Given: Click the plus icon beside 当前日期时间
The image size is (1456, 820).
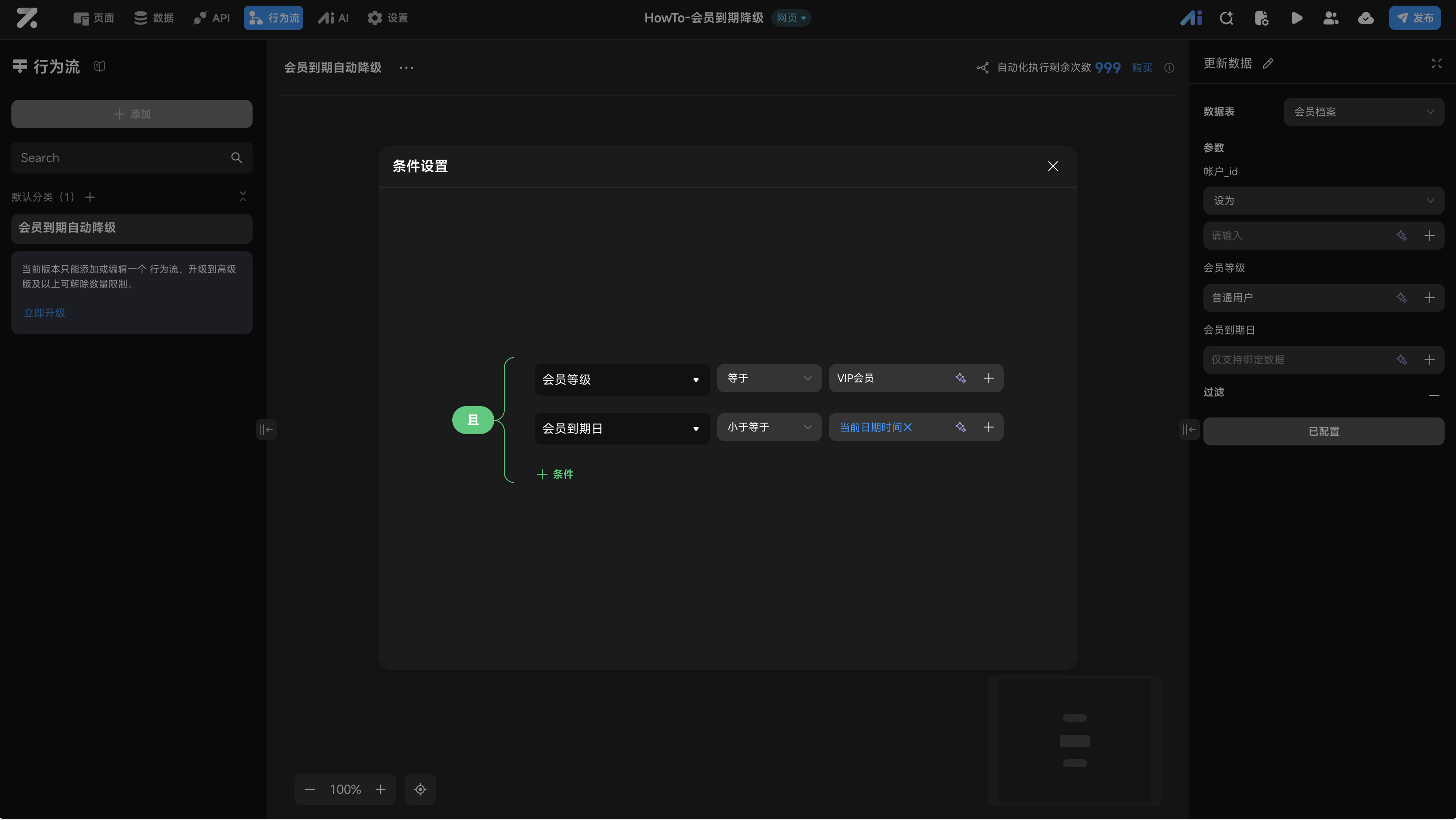Looking at the screenshot, I should click(988, 427).
